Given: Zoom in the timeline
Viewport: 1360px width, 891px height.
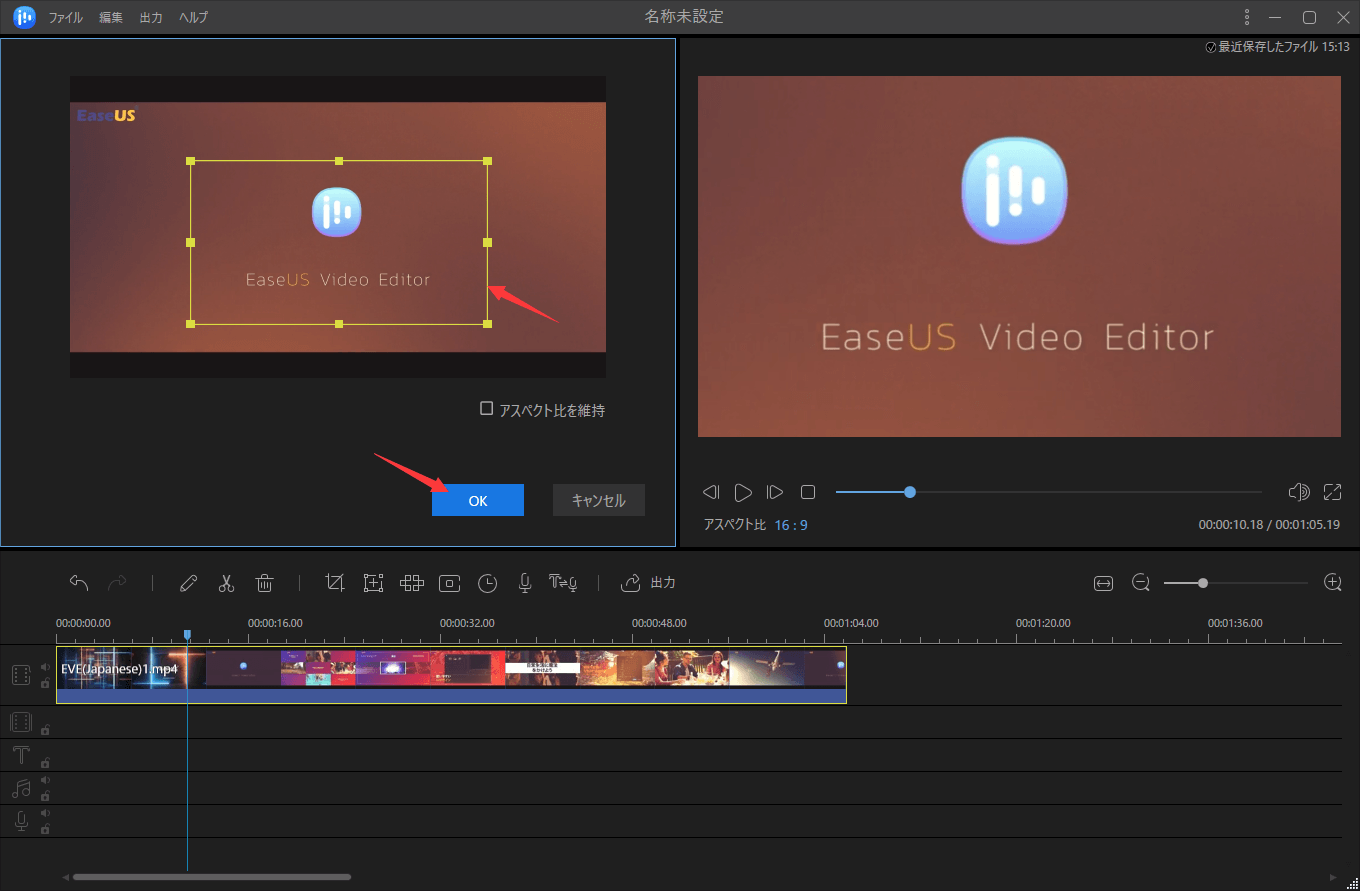Looking at the screenshot, I should 1332,582.
